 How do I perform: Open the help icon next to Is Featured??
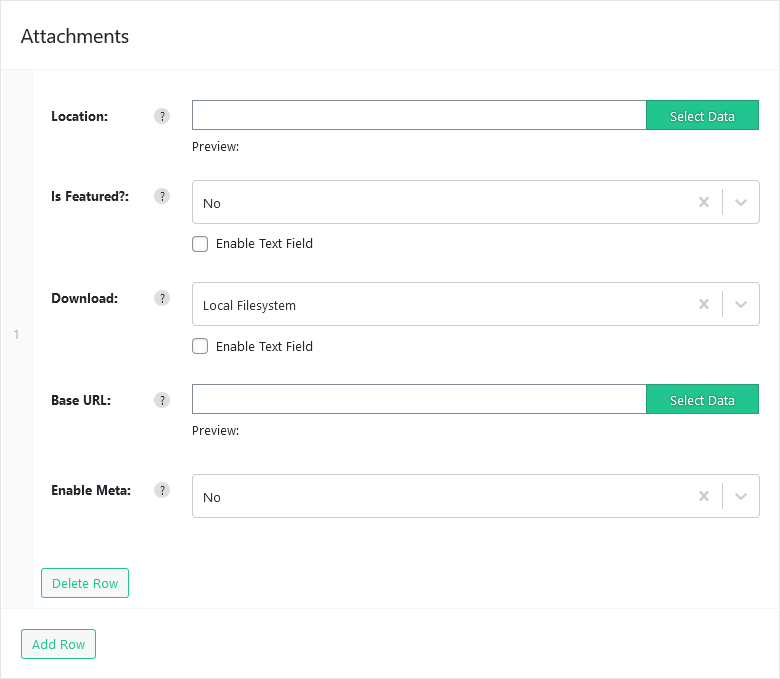click(162, 196)
